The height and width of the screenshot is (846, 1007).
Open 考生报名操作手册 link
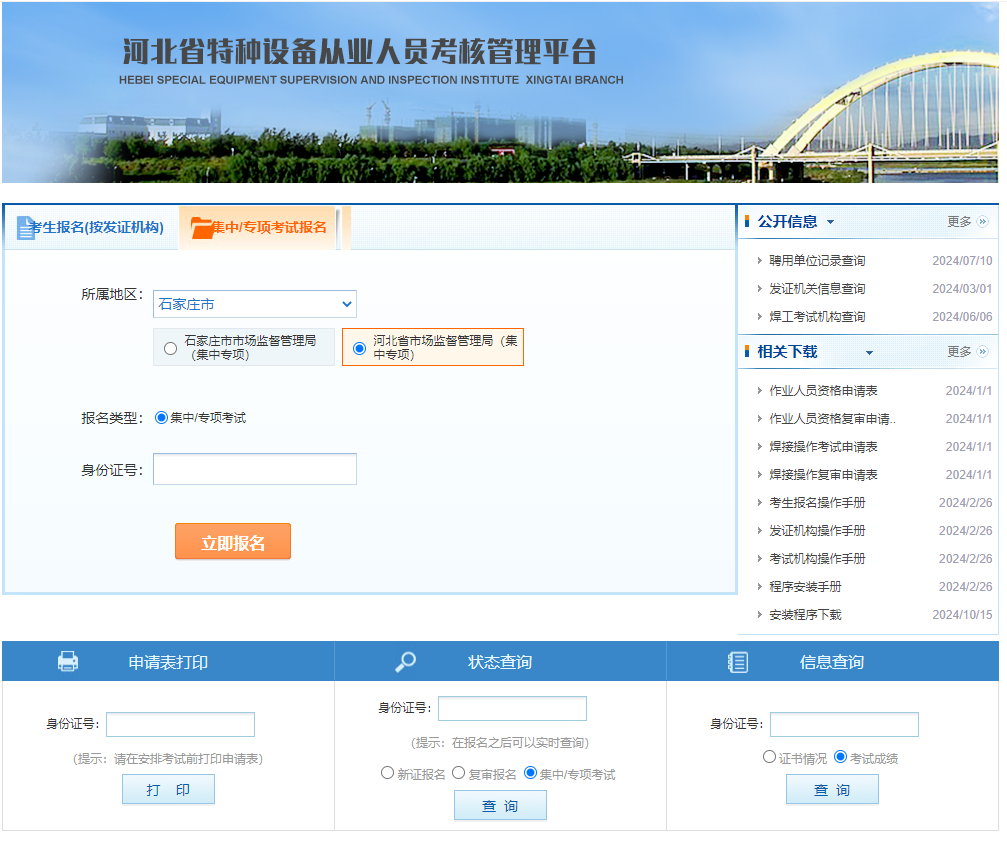click(817, 502)
